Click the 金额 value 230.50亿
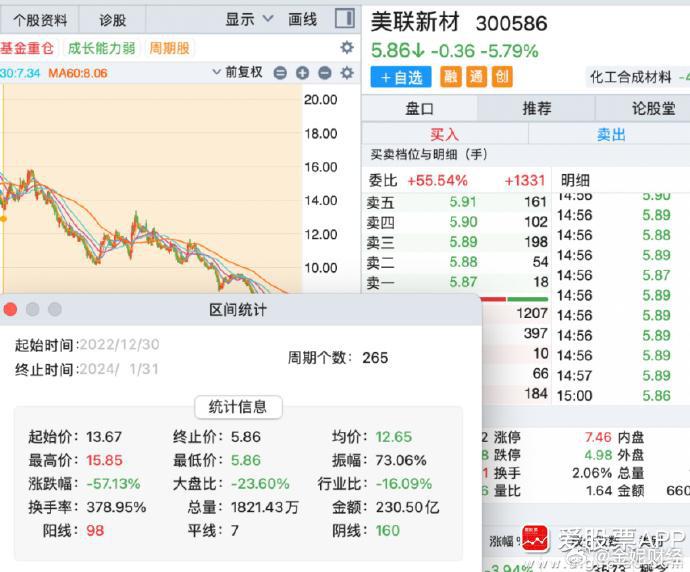 click(407, 507)
